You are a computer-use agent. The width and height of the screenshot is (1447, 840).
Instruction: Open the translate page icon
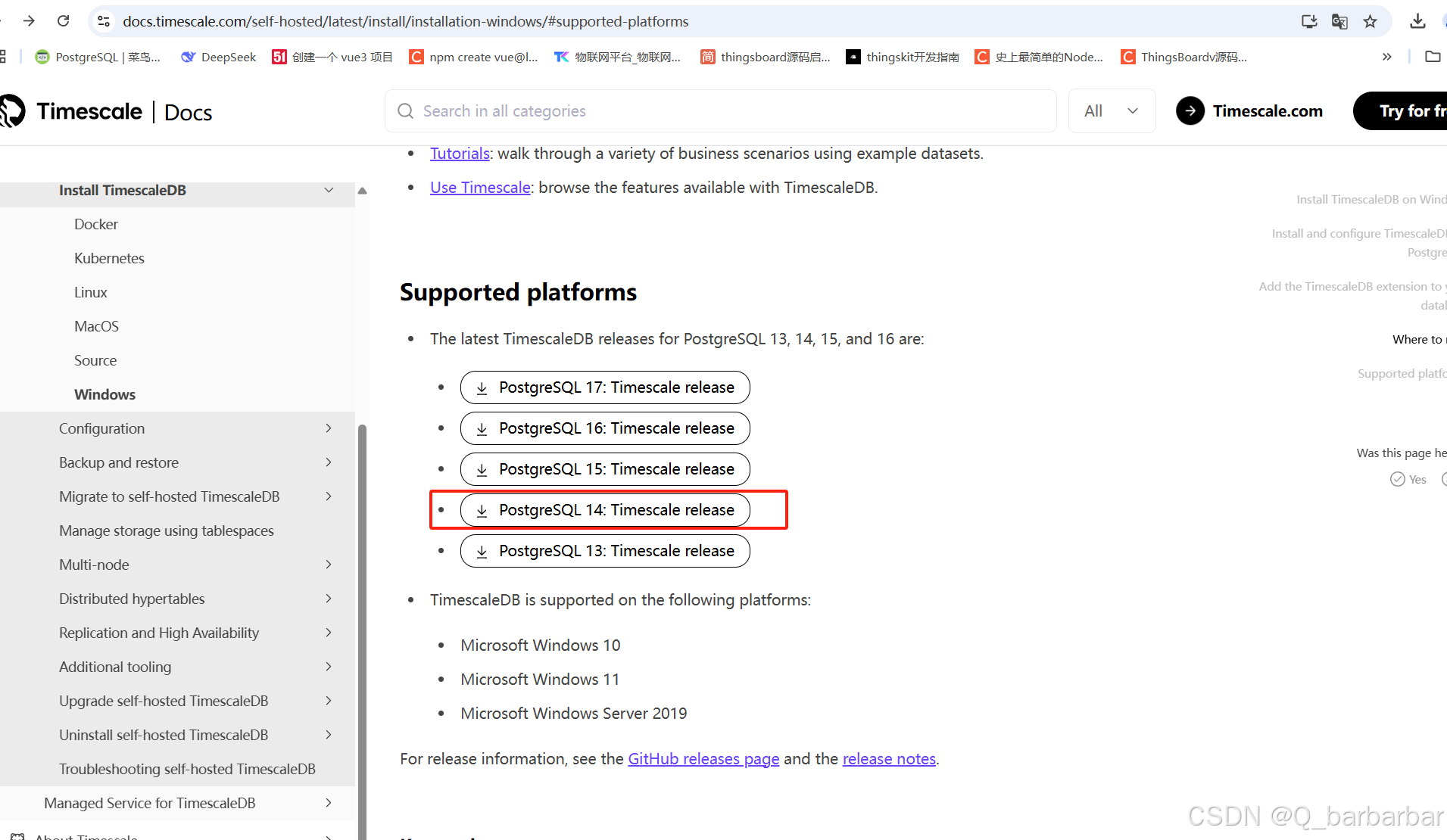(x=1339, y=21)
